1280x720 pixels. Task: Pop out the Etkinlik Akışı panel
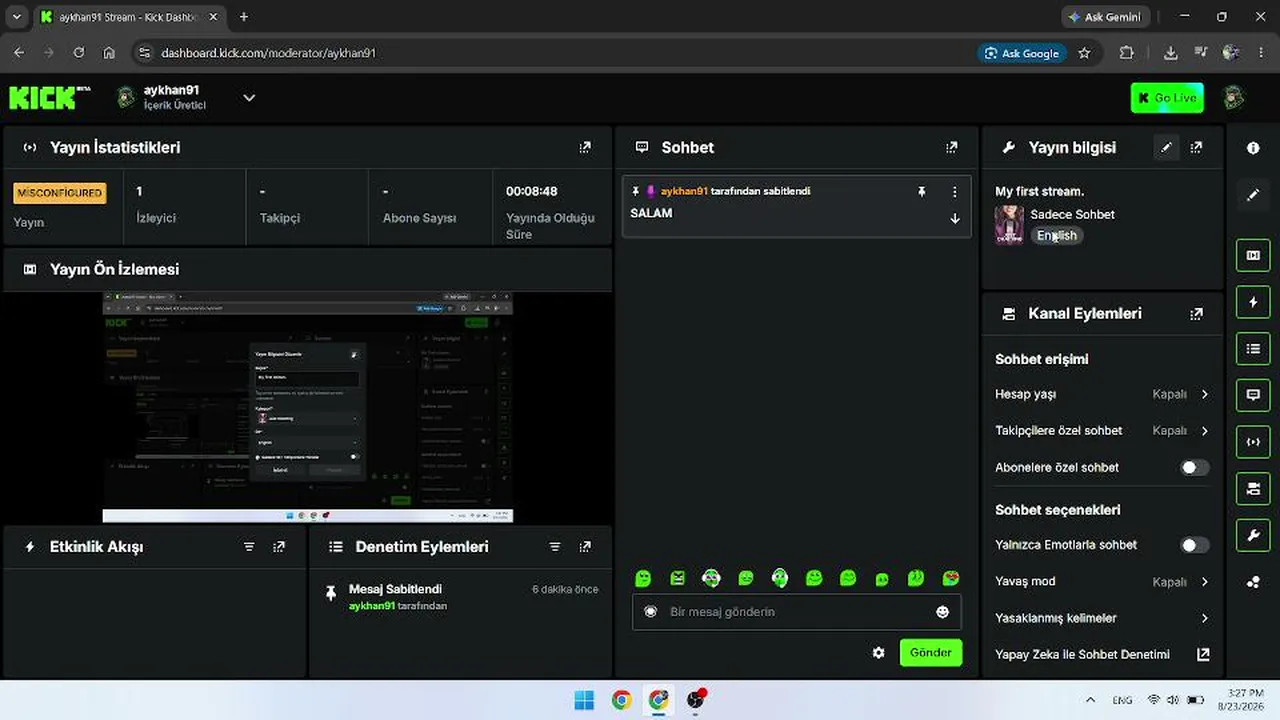click(279, 547)
